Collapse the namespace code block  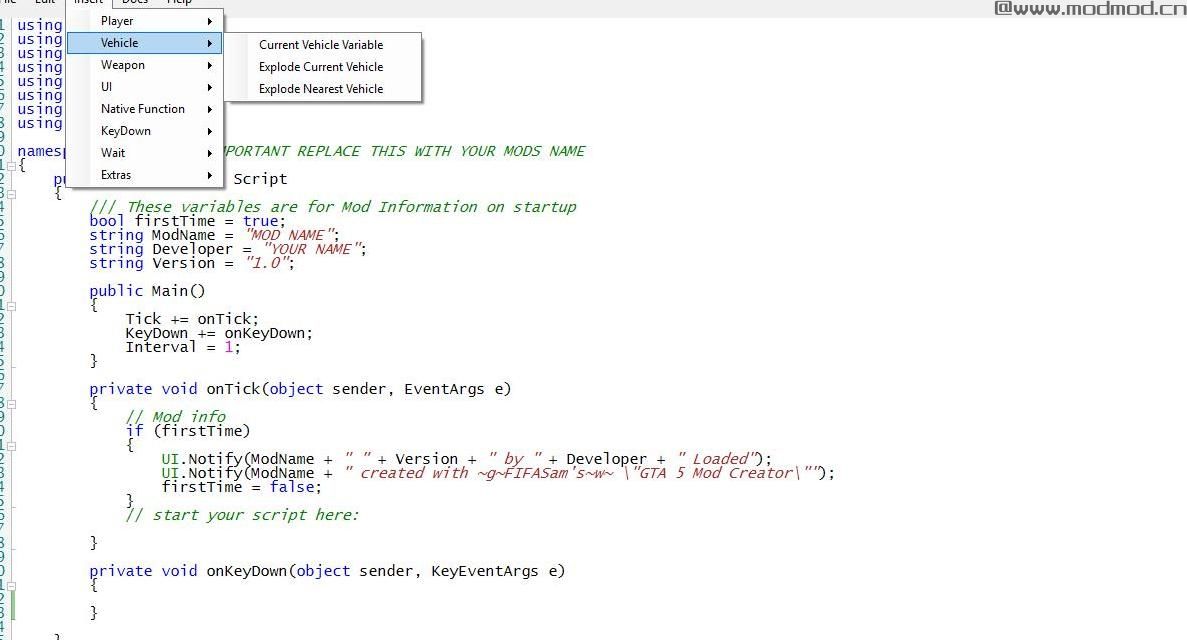[x=11, y=165]
